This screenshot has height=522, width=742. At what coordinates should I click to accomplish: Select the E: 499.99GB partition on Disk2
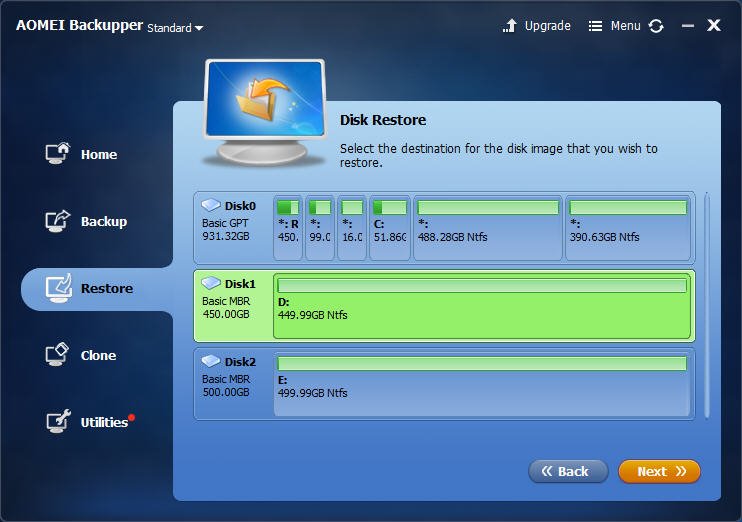pyautogui.click(x=482, y=384)
